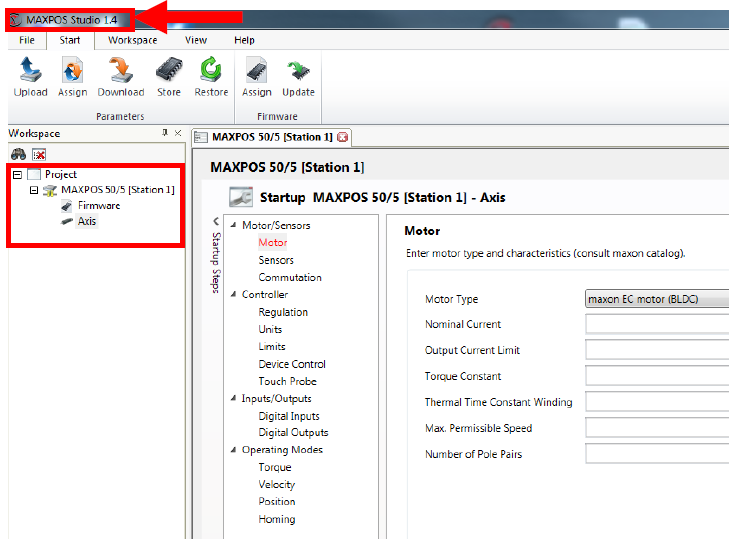Click the Assign firmware icon
The image size is (734, 543).
[x=257, y=70]
